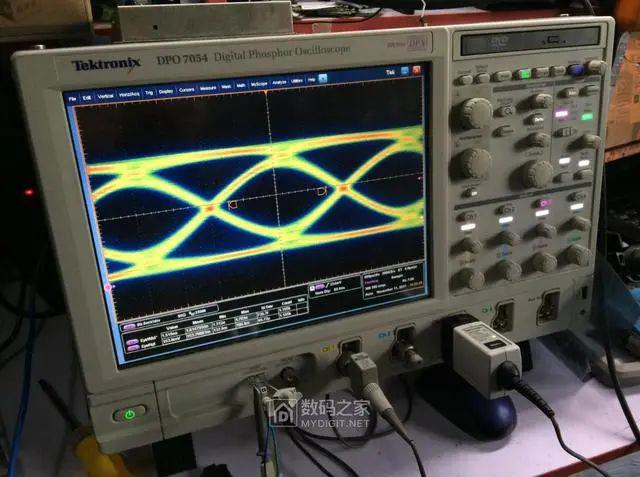This screenshot has height=477, width=640.
Task: Open the Mask menu
Action: tap(226, 87)
